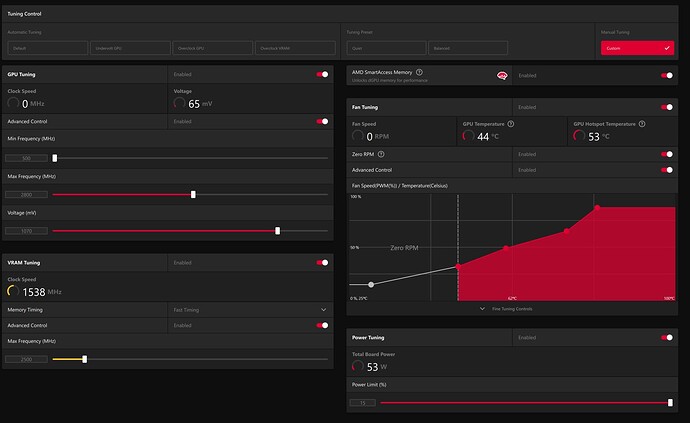
Task: Click the VRAM Clock Speed gauge icon
Action: pyautogui.click(x=13, y=291)
